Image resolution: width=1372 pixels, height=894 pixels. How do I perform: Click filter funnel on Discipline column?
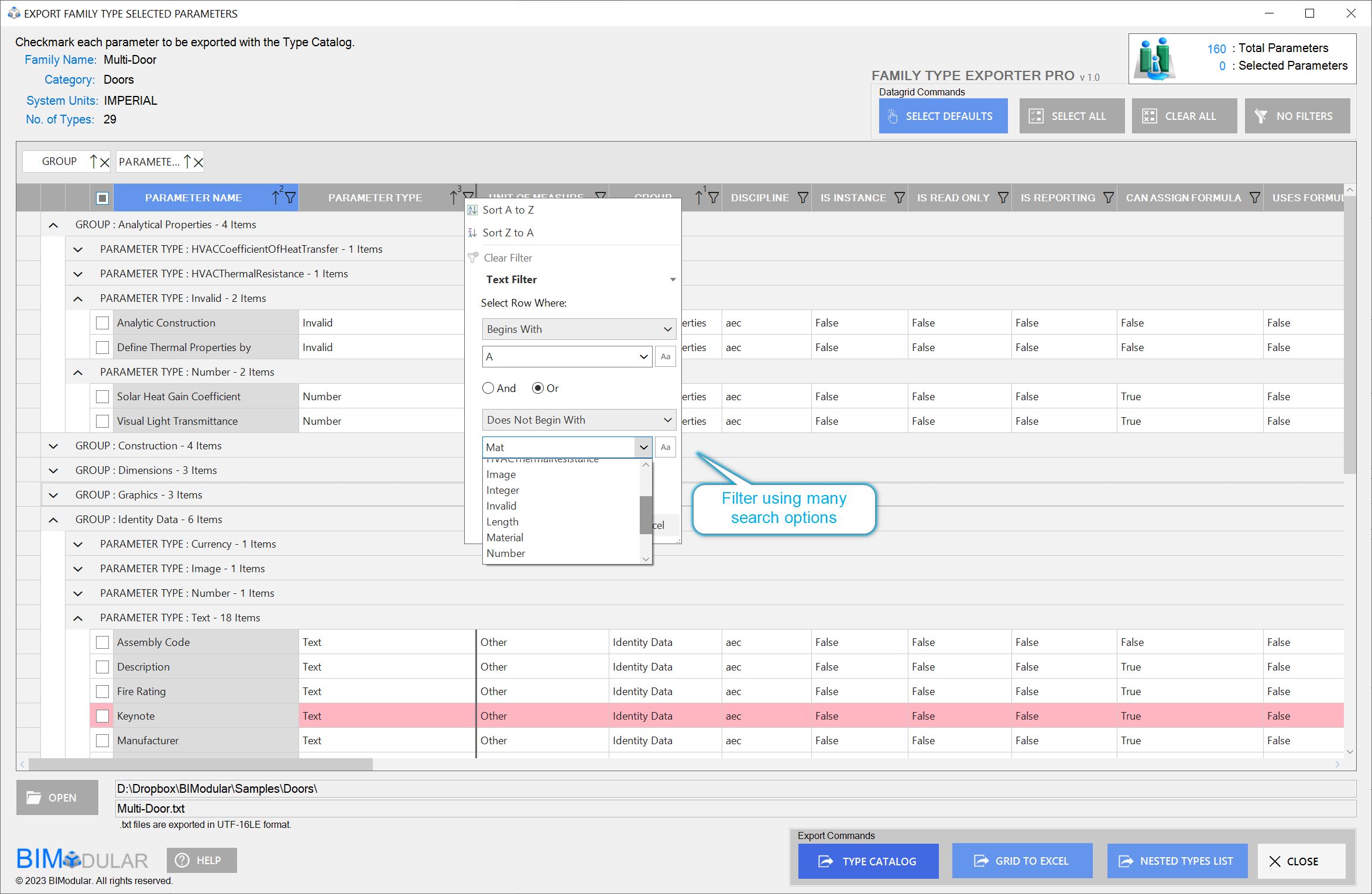click(803, 198)
